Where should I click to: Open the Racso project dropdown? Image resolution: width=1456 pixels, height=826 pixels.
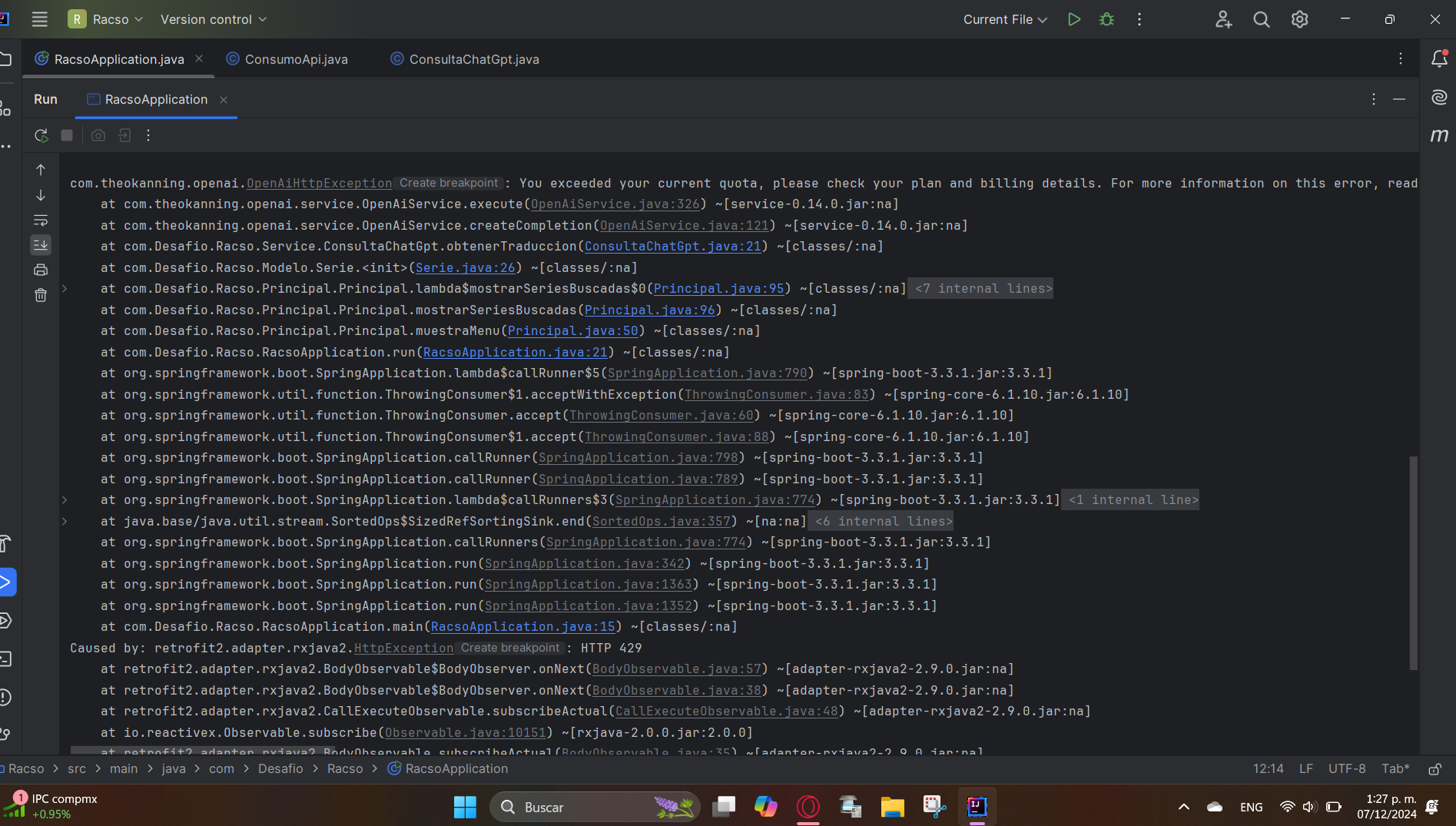coord(105,19)
